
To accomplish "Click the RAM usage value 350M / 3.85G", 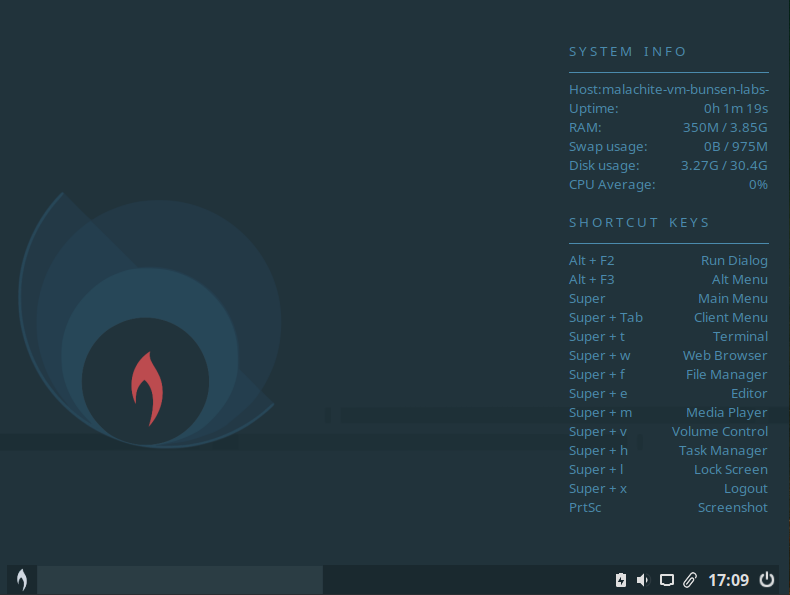I will pyautogui.click(x=725, y=127).
